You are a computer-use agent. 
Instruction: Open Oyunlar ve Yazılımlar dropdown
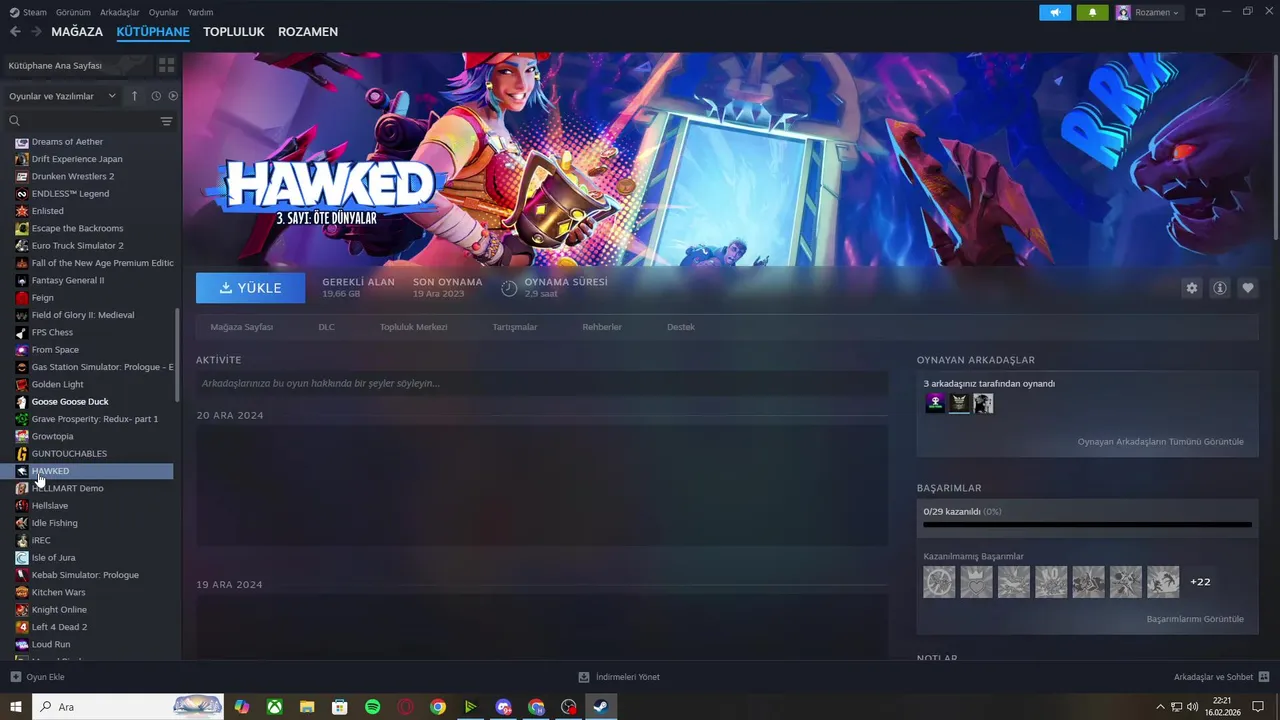click(62, 96)
